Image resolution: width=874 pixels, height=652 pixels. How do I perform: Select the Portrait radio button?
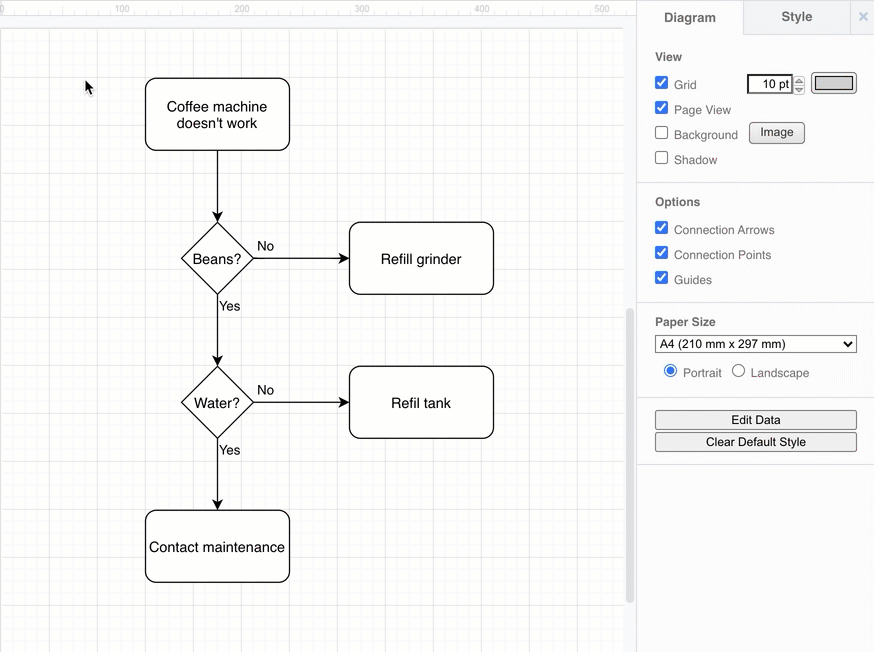click(x=668, y=371)
